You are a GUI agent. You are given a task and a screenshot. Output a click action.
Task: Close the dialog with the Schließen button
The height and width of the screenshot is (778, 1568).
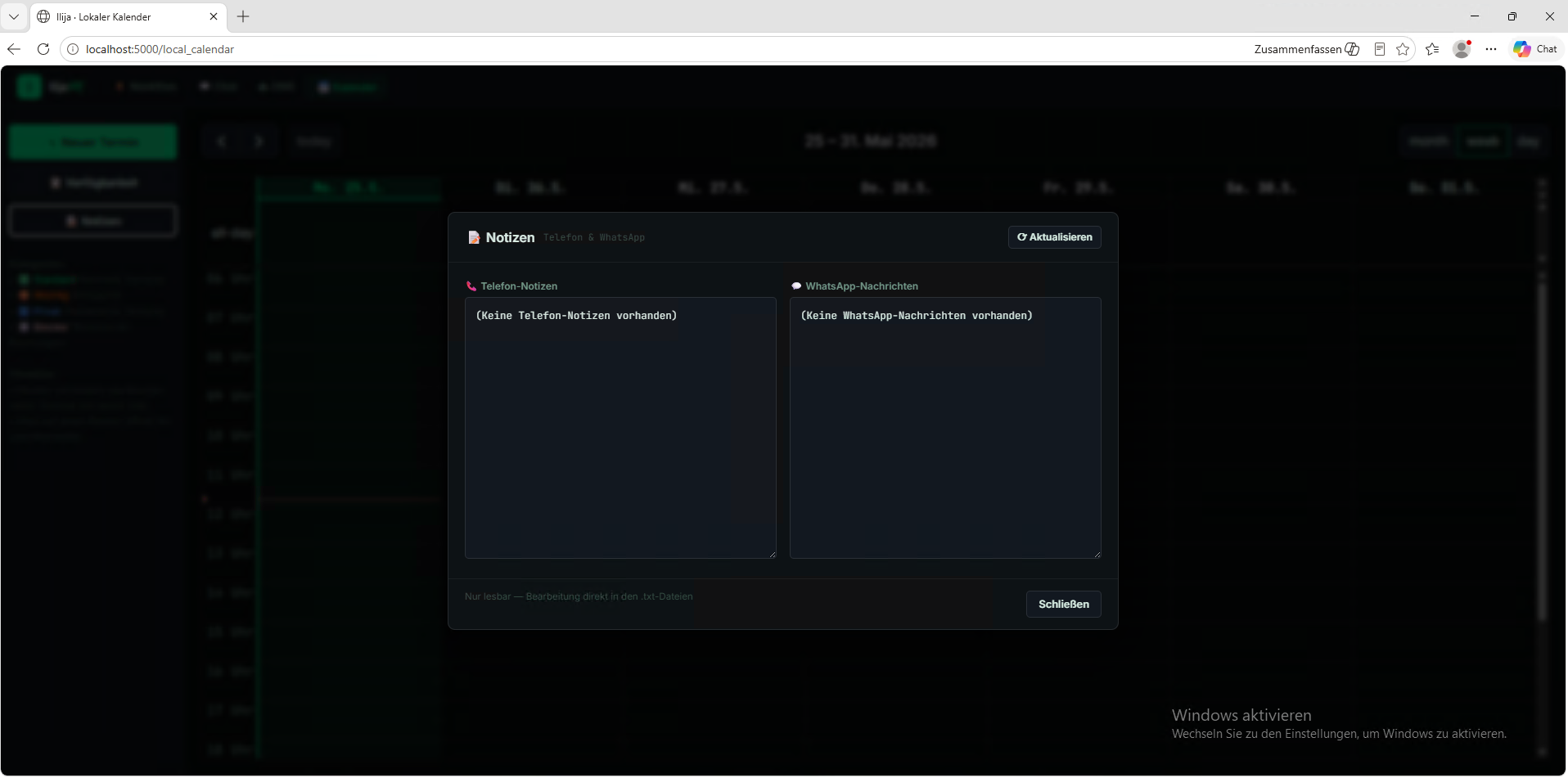[1063, 605]
